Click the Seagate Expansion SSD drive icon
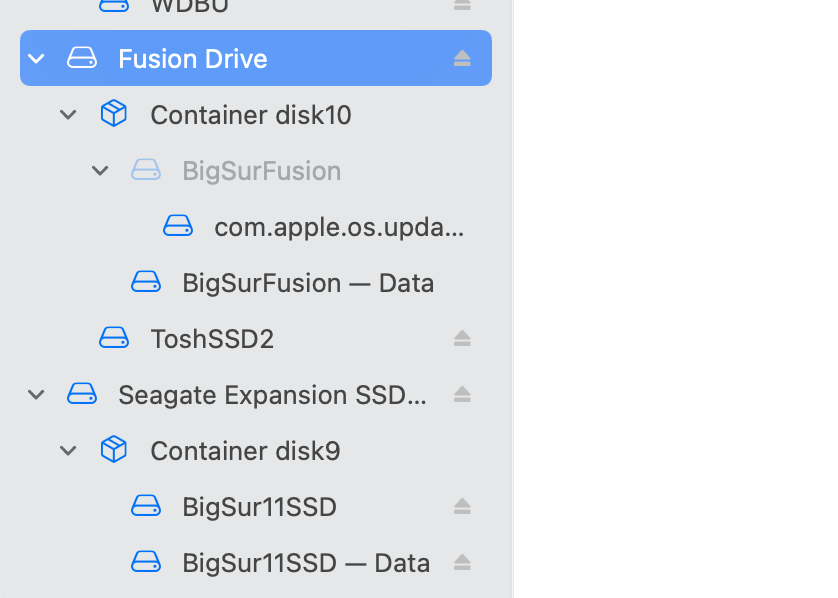Screen dimensions: 838x598 pyautogui.click(x=82, y=394)
